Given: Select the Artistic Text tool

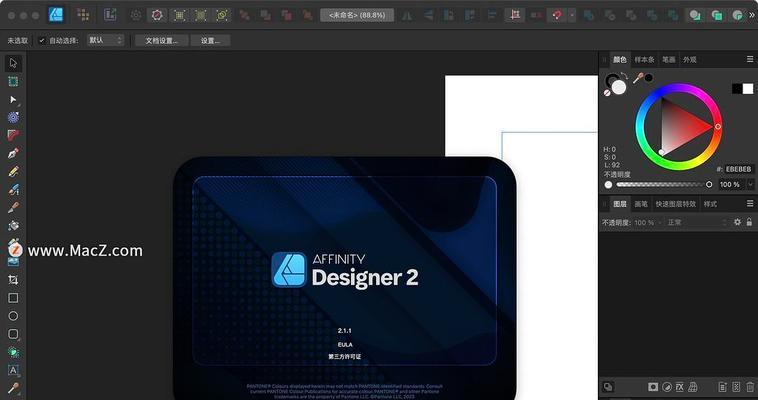Looking at the screenshot, I should (13, 370).
